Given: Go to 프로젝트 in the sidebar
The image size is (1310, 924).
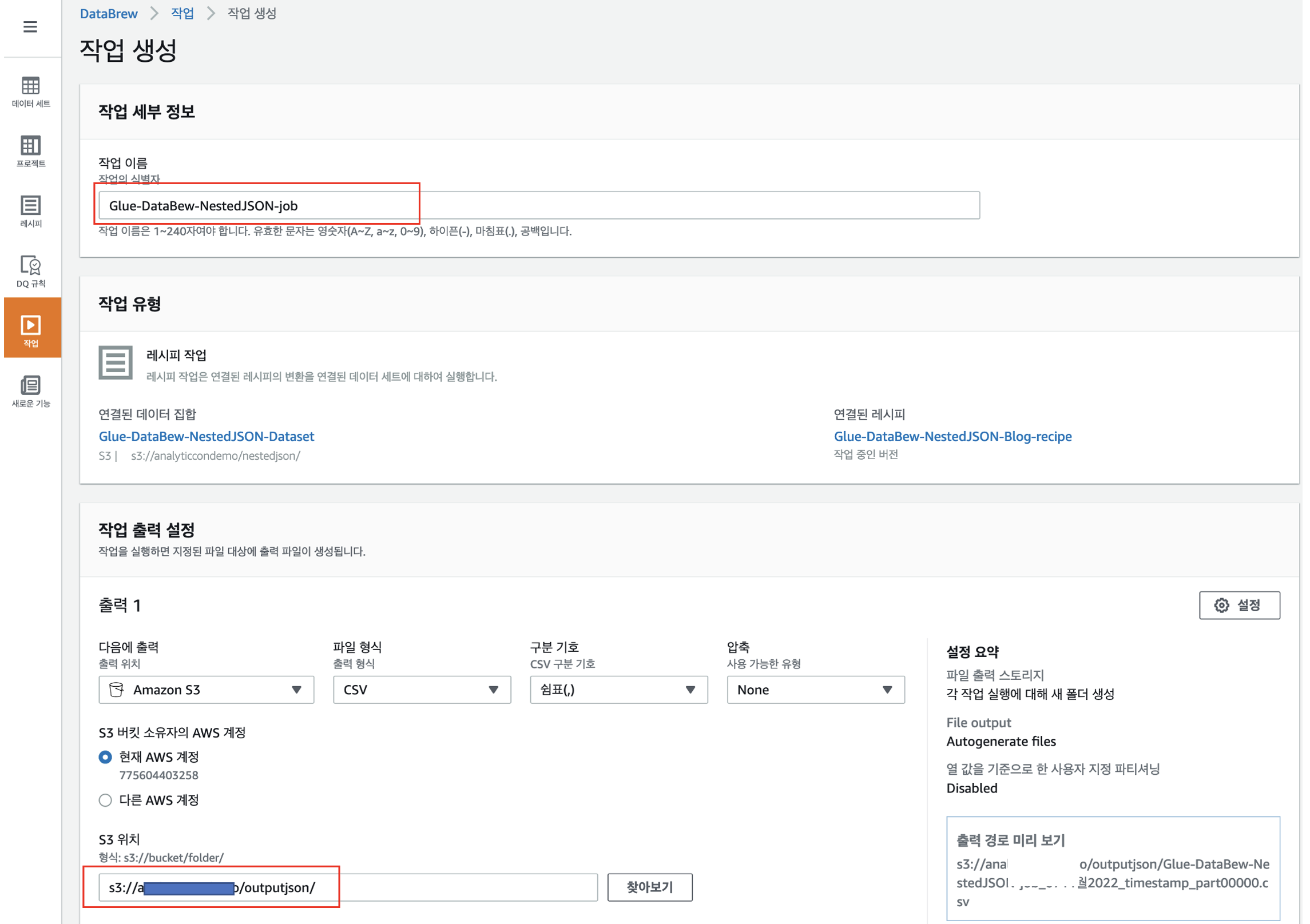Looking at the screenshot, I should pyautogui.click(x=31, y=152).
